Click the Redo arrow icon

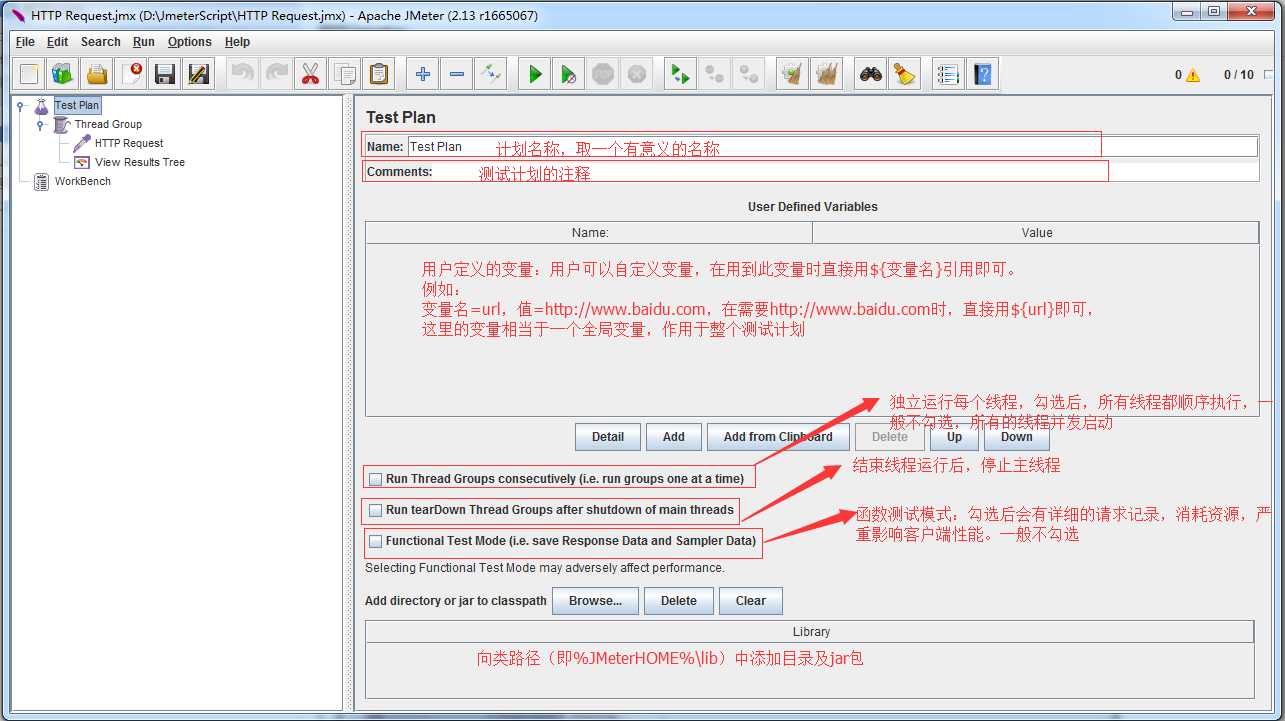277,74
